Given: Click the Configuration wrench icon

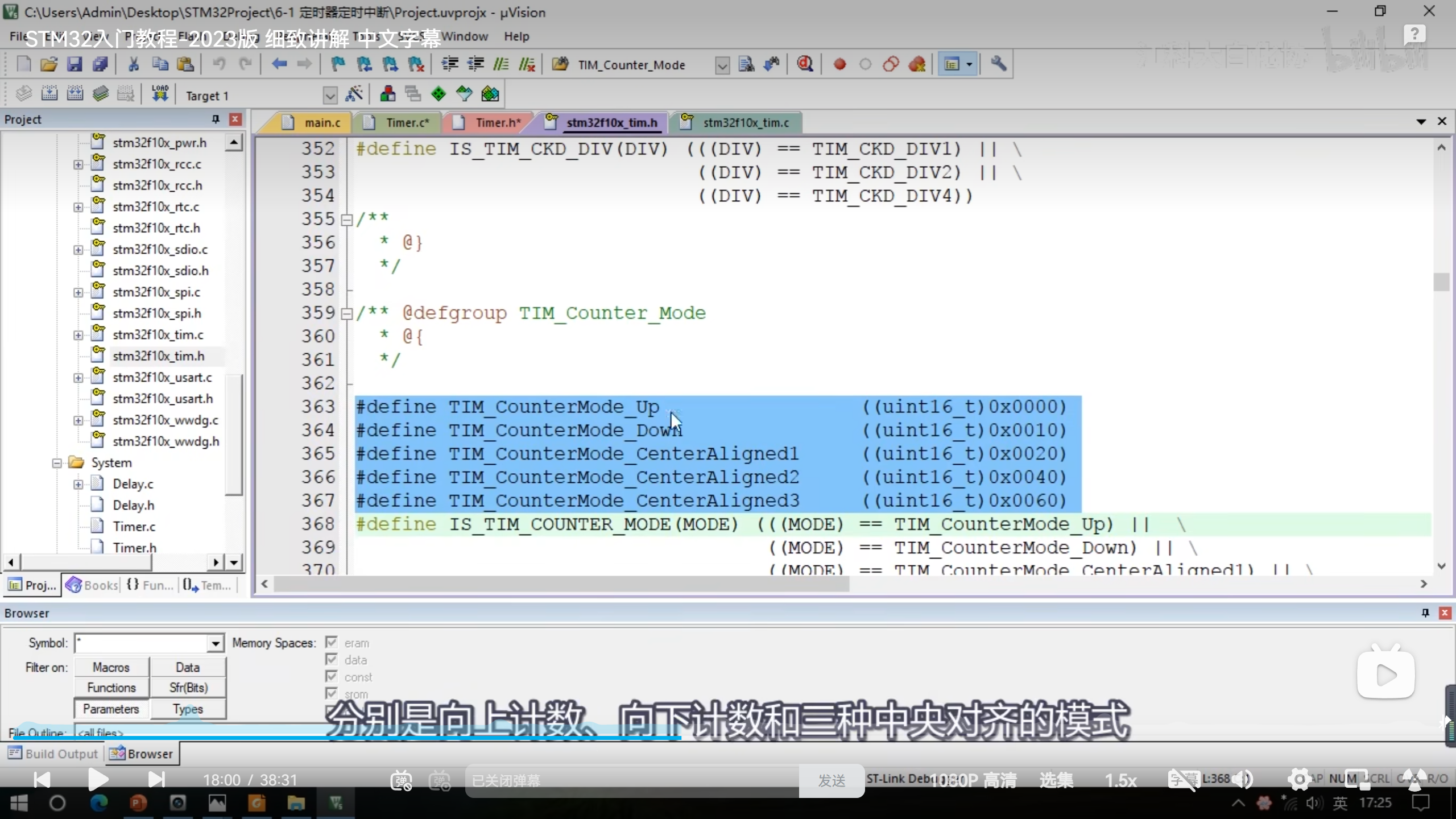Looking at the screenshot, I should (x=999, y=64).
